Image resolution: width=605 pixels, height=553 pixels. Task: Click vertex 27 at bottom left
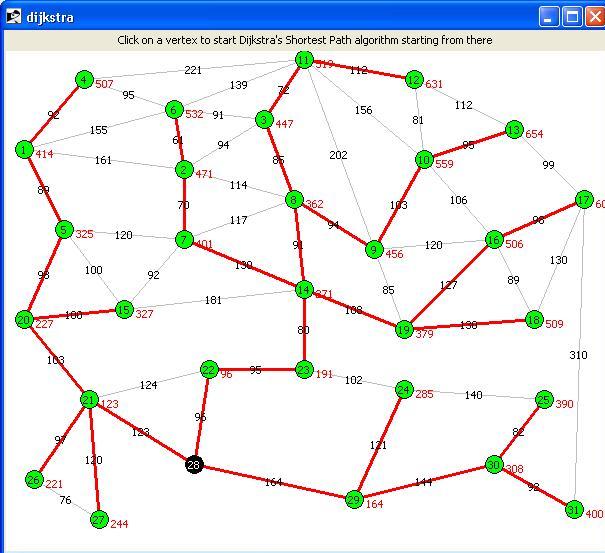[99, 519]
